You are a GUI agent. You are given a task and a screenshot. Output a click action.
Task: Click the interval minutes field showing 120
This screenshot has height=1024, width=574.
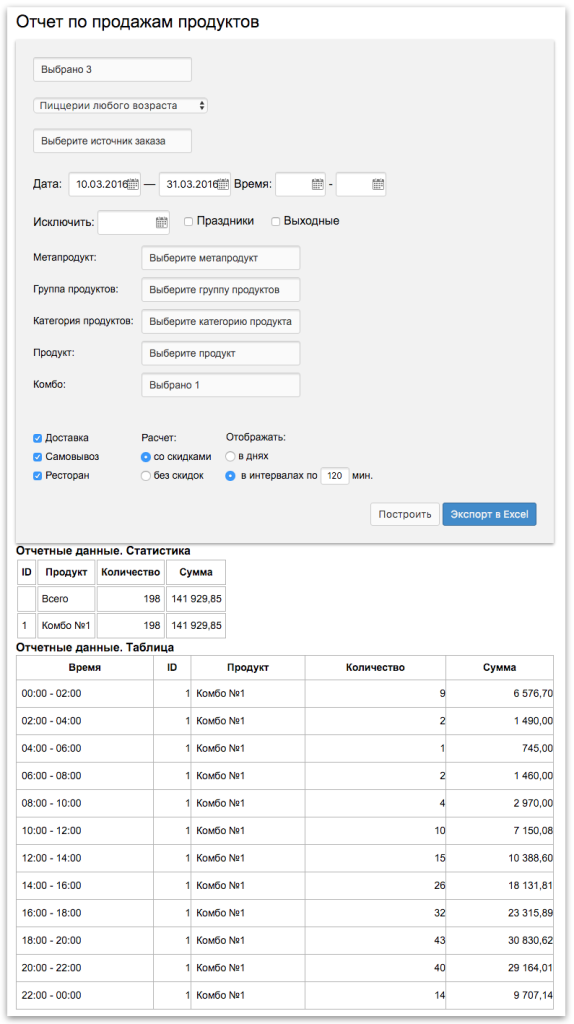pyautogui.click(x=335, y=476)
